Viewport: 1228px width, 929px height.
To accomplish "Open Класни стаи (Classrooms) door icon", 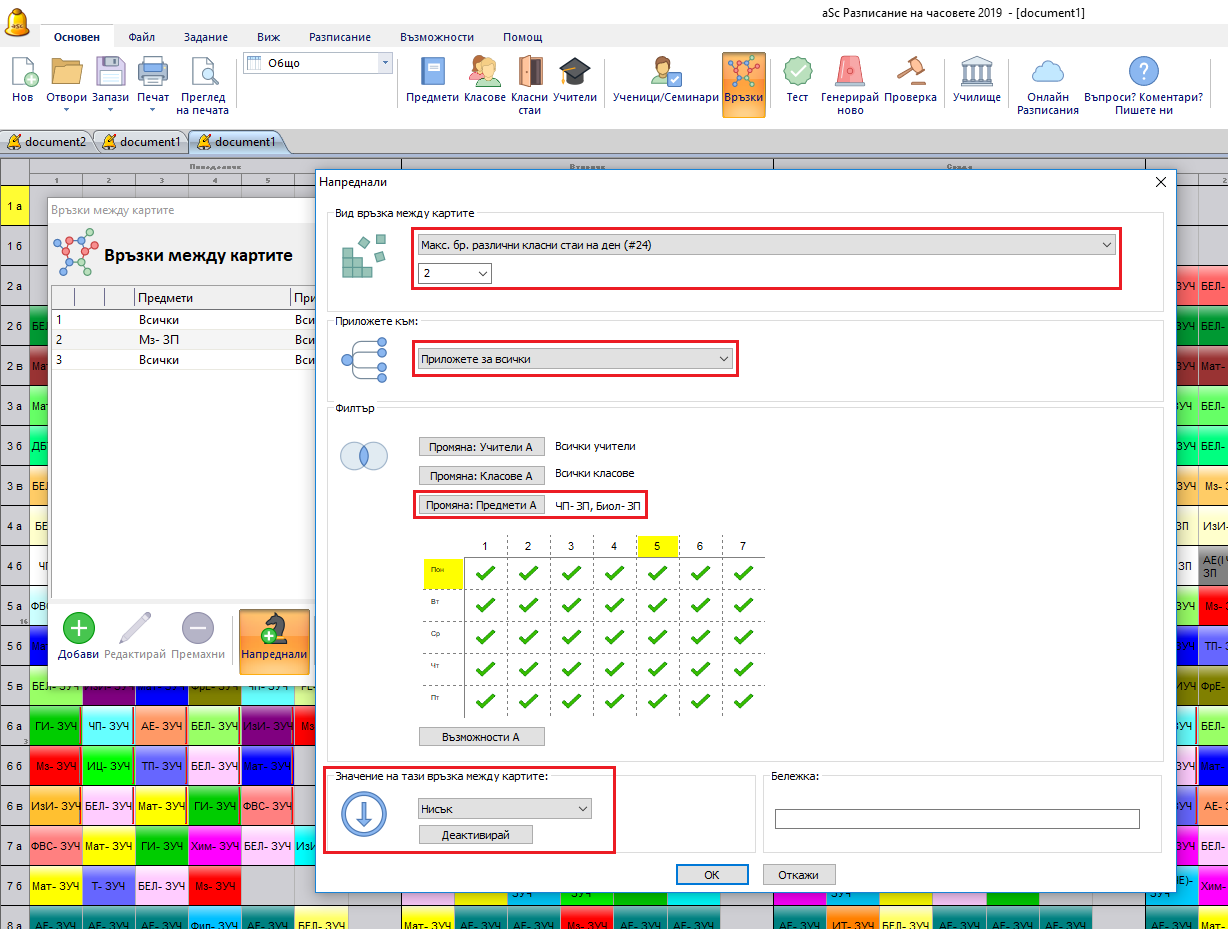I will (x=529, y=79).
